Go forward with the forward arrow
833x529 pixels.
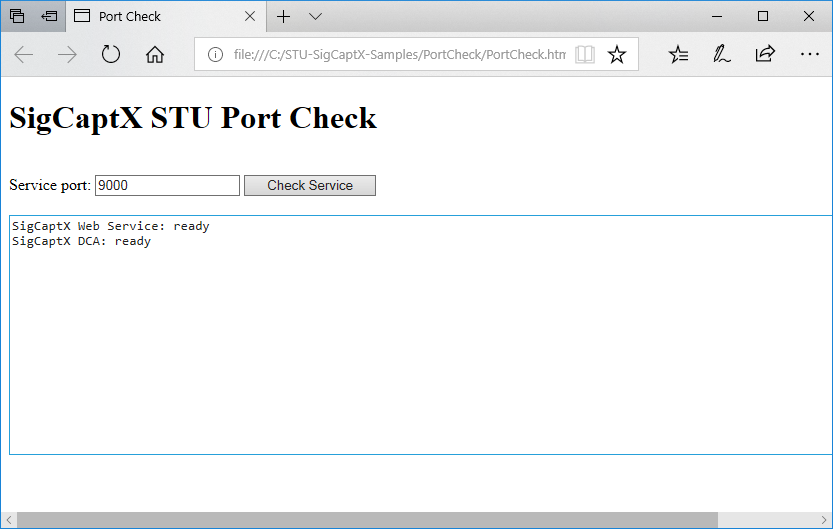coord(67,54)
